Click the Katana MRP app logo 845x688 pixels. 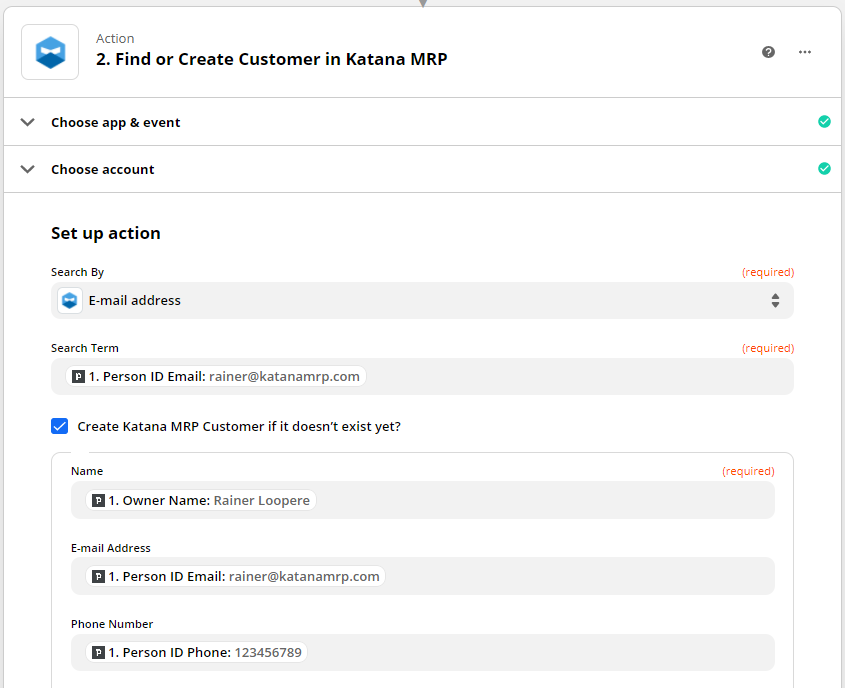coord(50,52)
